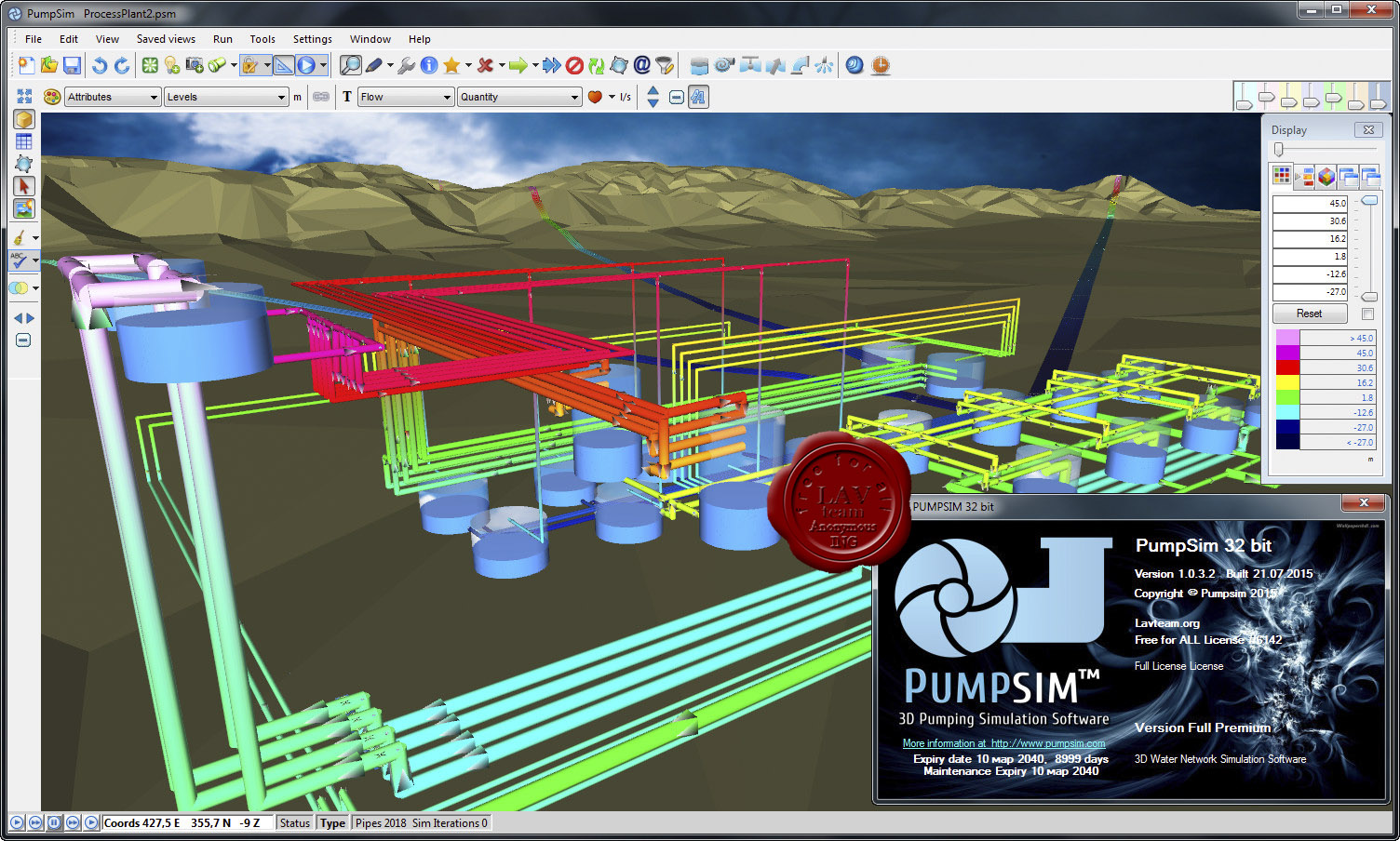Tick the checkbox next to Reset
The width and height of the screenshot is (1400, 841).
coord(1367,314)
